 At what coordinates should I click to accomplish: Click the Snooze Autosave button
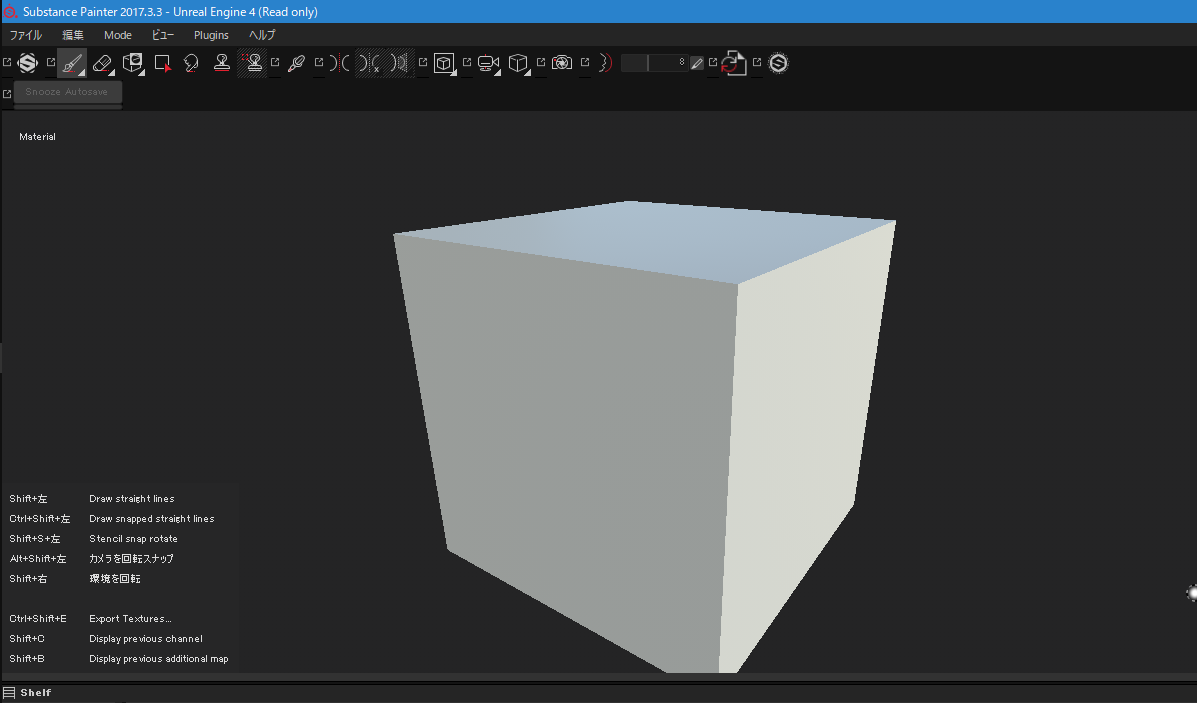[x=68, y=92]
